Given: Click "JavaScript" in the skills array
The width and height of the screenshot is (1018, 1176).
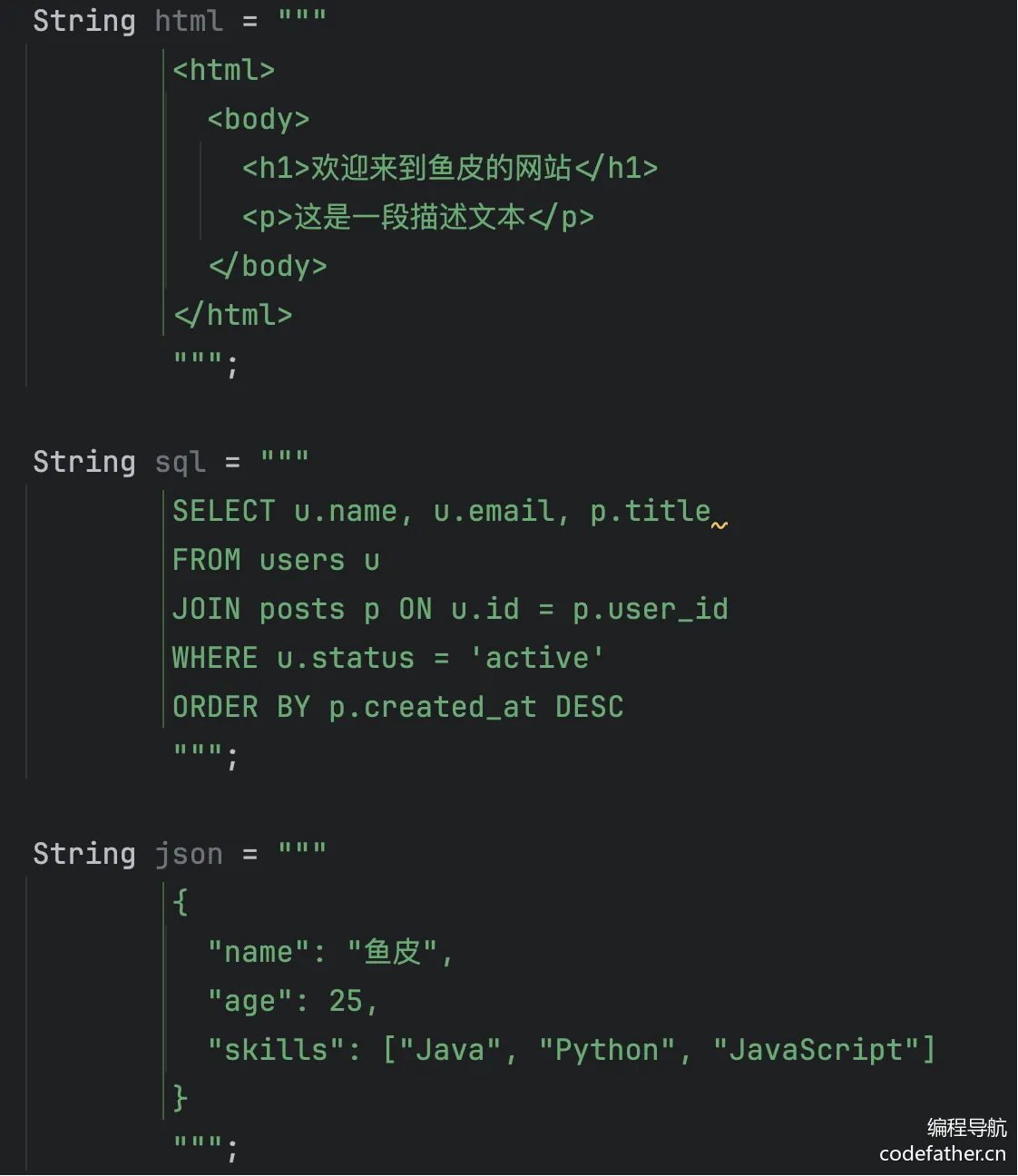Looking at the screenshot, I should tap(815, 1050).
